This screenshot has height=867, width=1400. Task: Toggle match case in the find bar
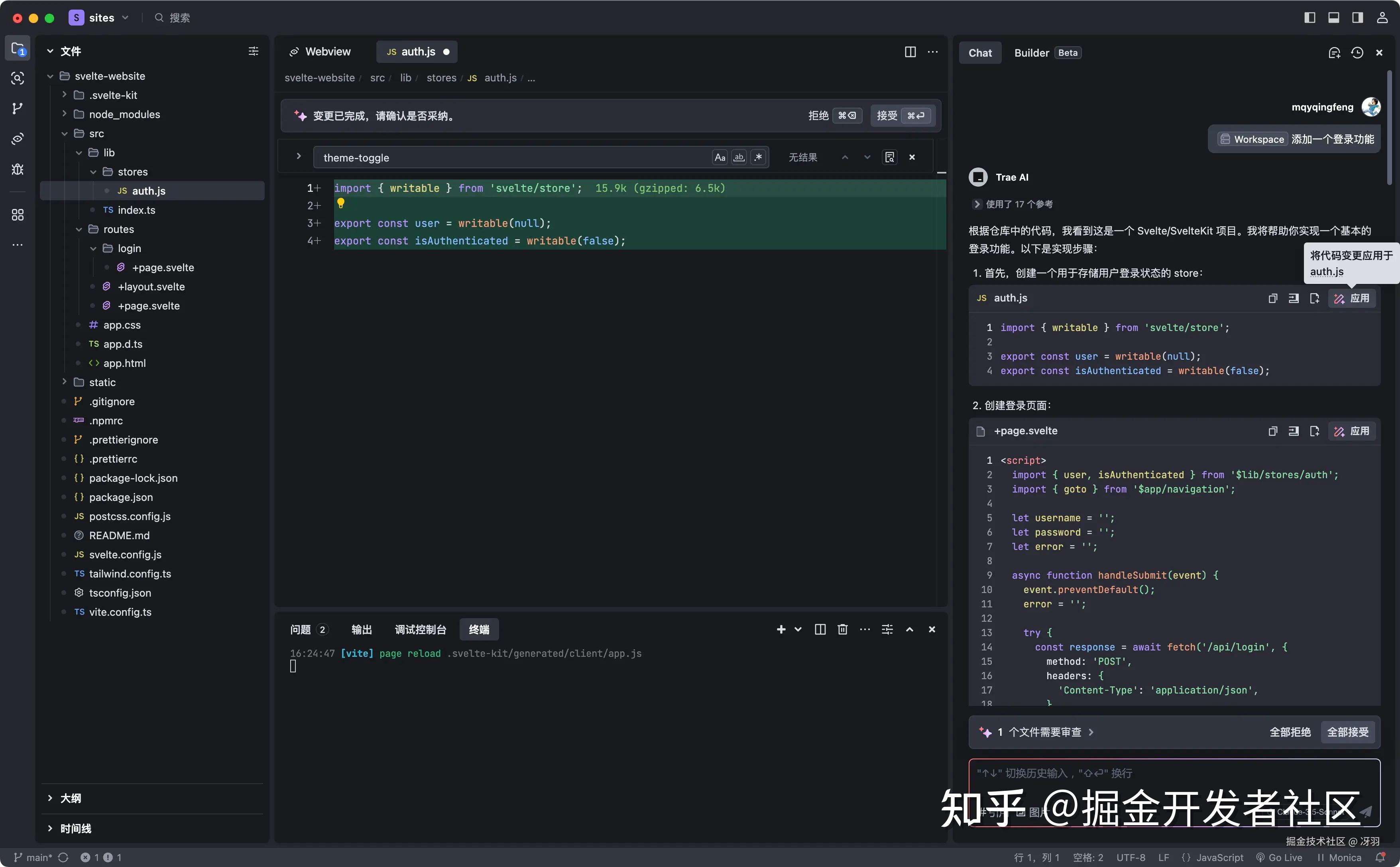tap(719, 157)
